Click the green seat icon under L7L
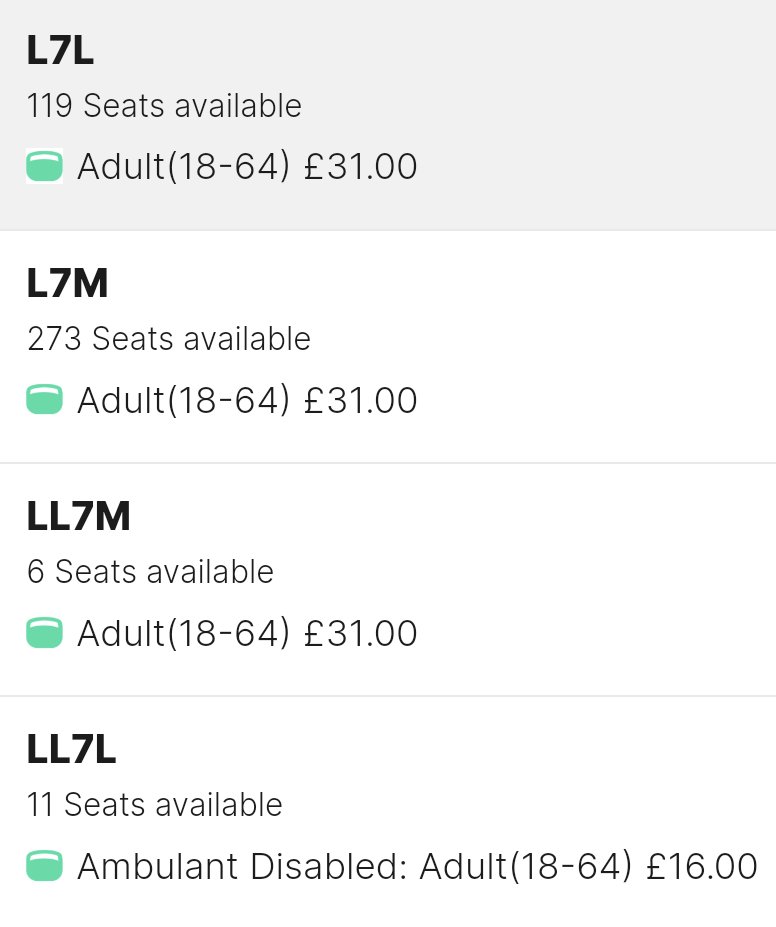 point(44,166)
